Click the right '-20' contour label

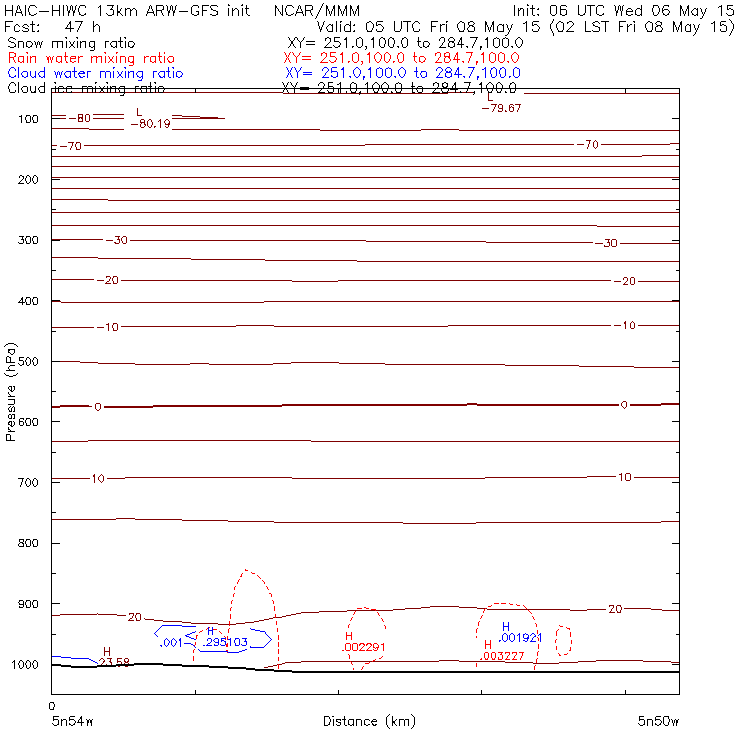click(625, 282)
